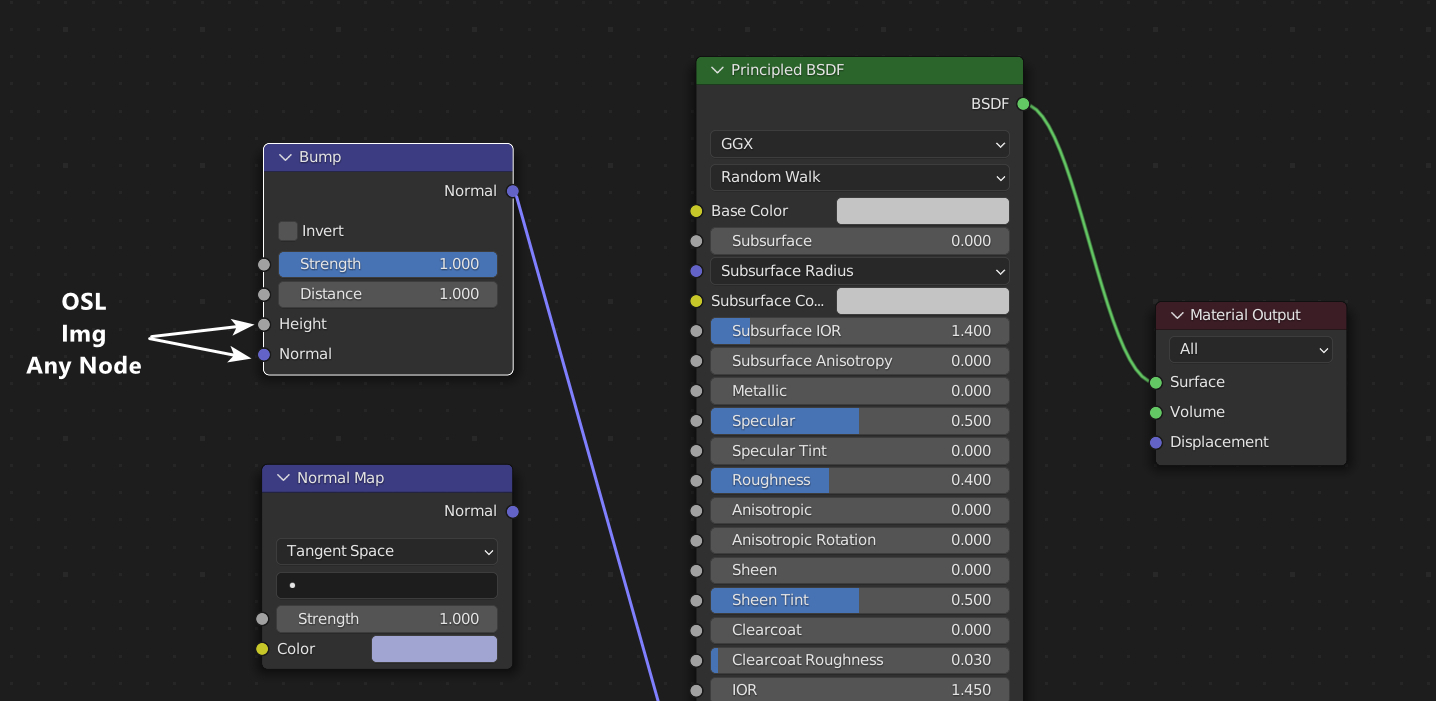
Task: Click the Material Output Surface socket
Action: [1156, 382]
